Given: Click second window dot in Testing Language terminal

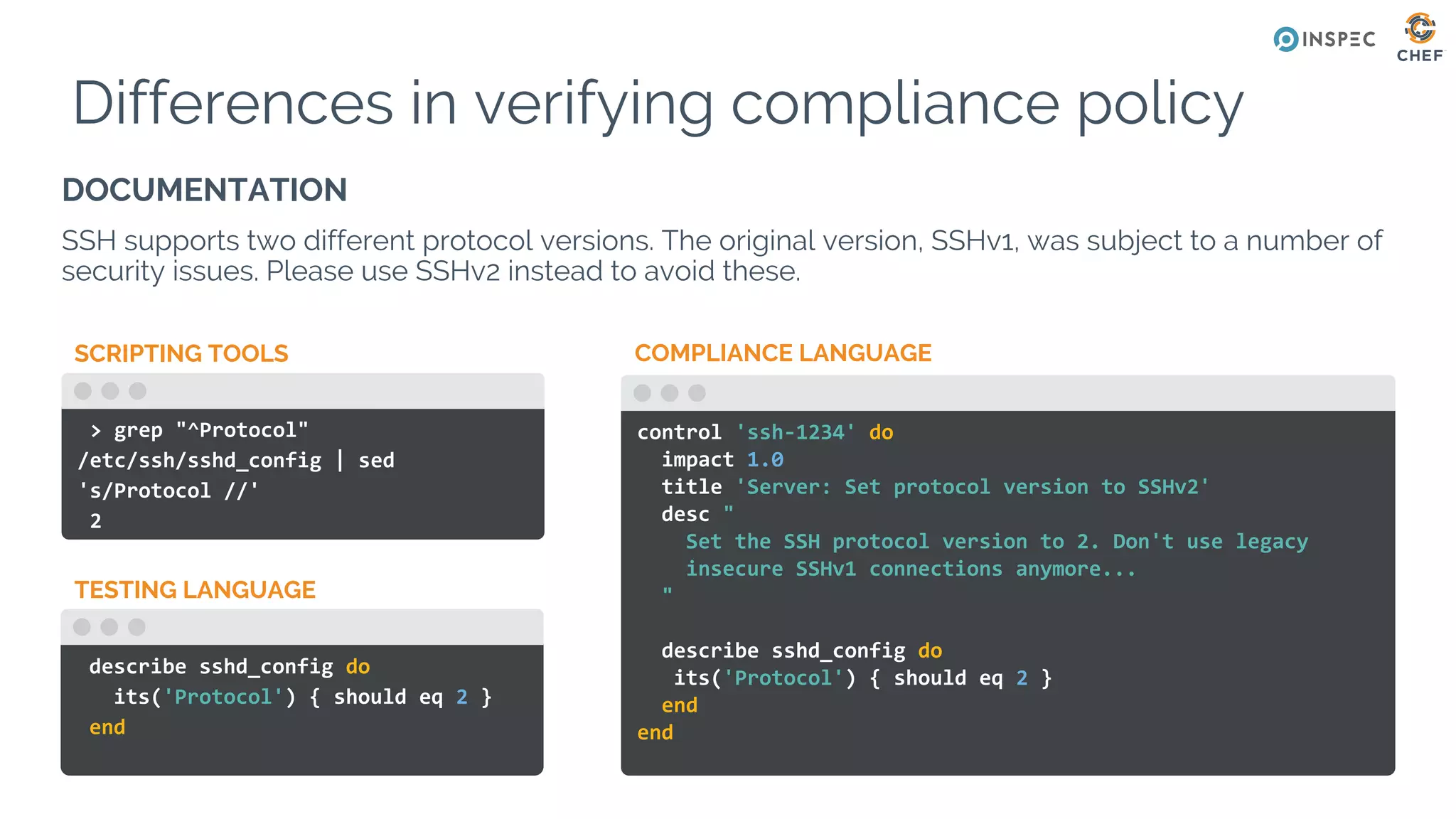Looking at the screenshot, I should (109, 627).
